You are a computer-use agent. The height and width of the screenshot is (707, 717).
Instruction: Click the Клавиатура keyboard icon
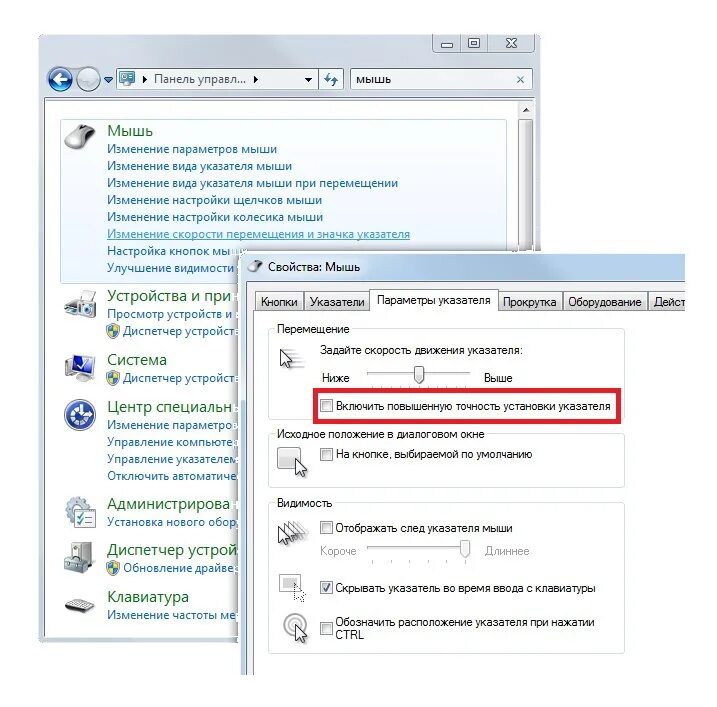pyautogui.click(x=80, y=605)
